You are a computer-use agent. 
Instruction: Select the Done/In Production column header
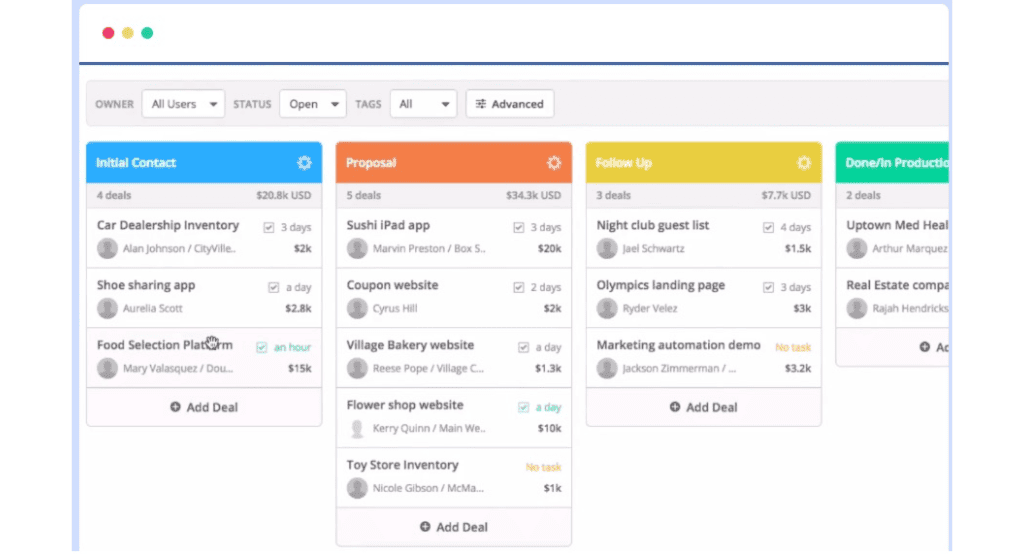(892, 163)
